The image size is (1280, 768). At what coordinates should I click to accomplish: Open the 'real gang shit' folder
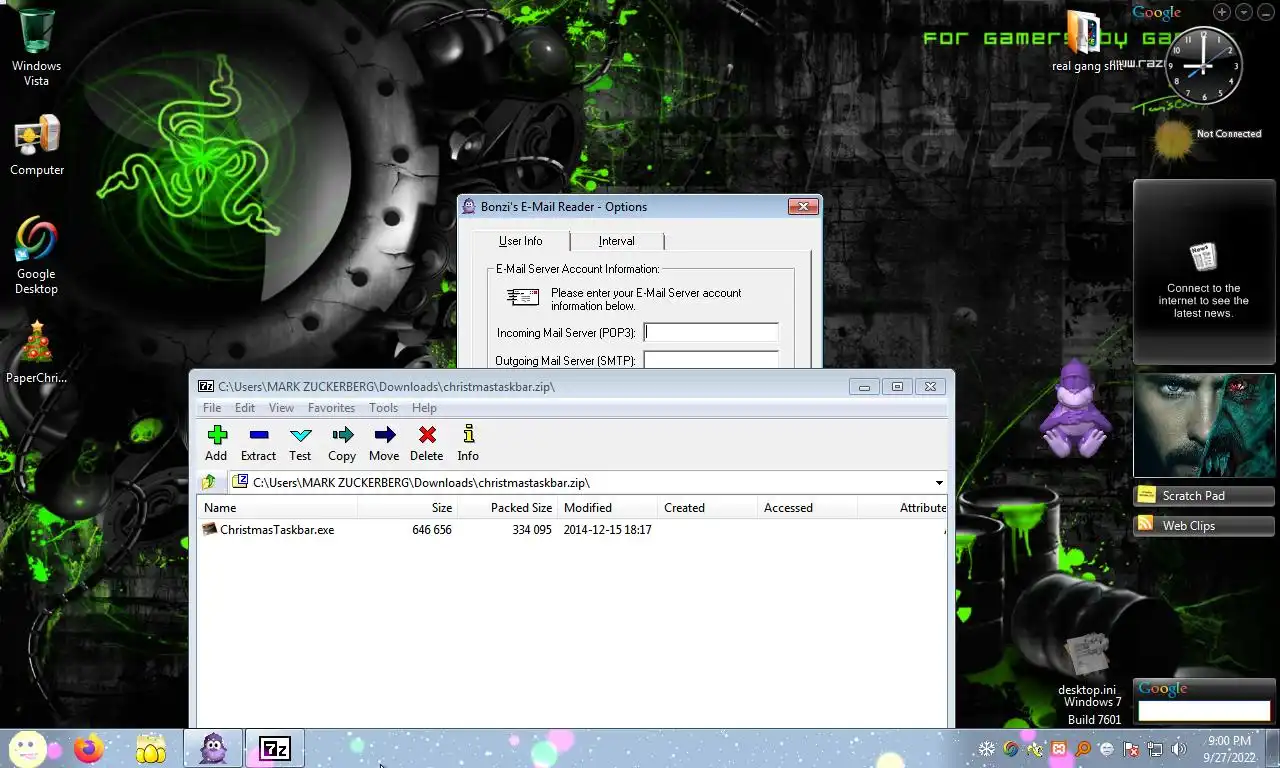click(1084, 42)
